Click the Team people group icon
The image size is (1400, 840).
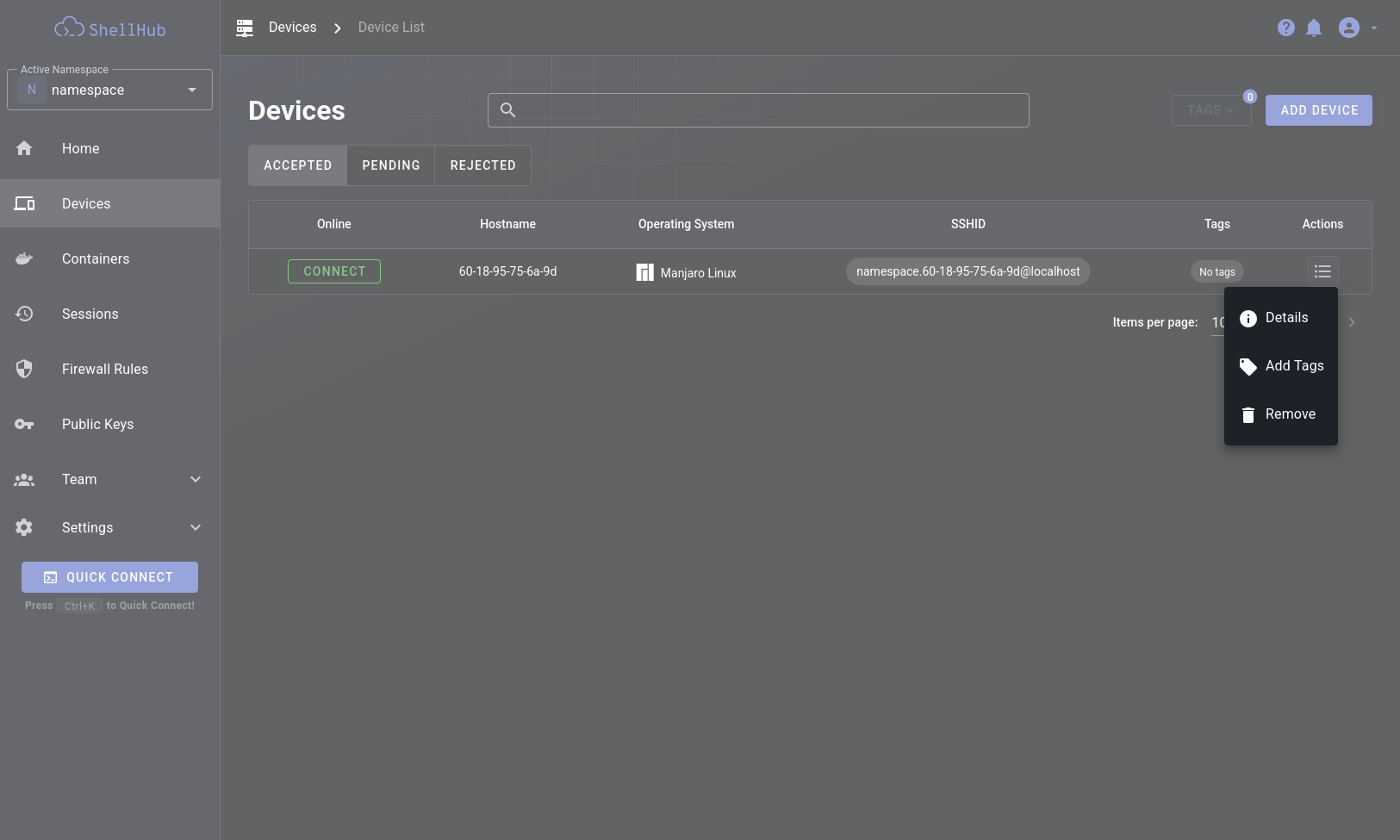(x=24, y=479)
